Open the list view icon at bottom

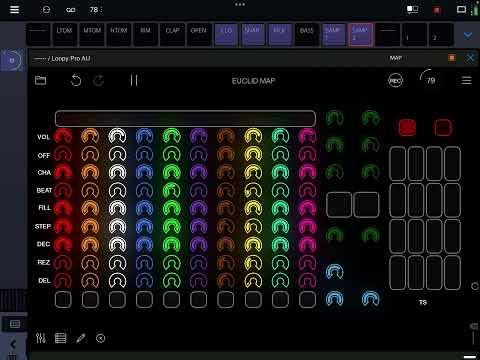[60, 338]
